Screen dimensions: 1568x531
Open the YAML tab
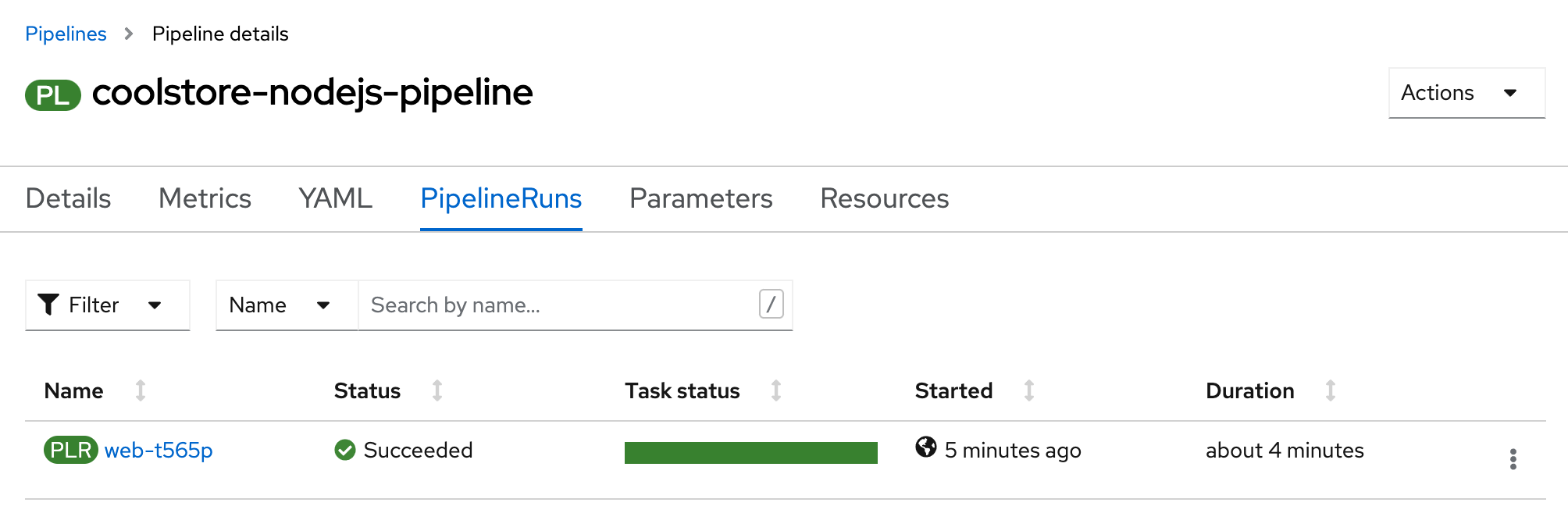336,198
